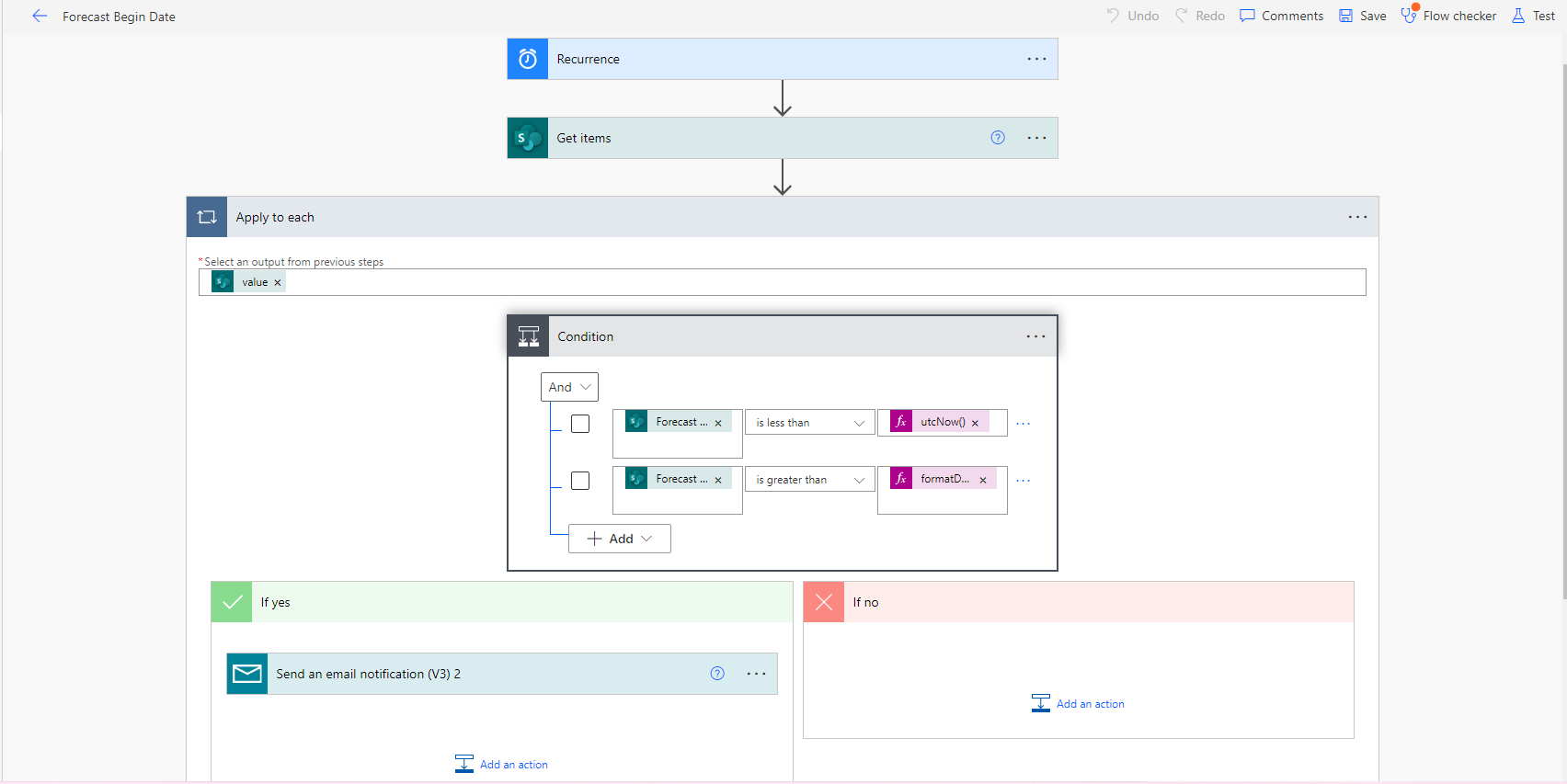
Task: Click the email envelope icon on Send notification
Action: point(247,674)
